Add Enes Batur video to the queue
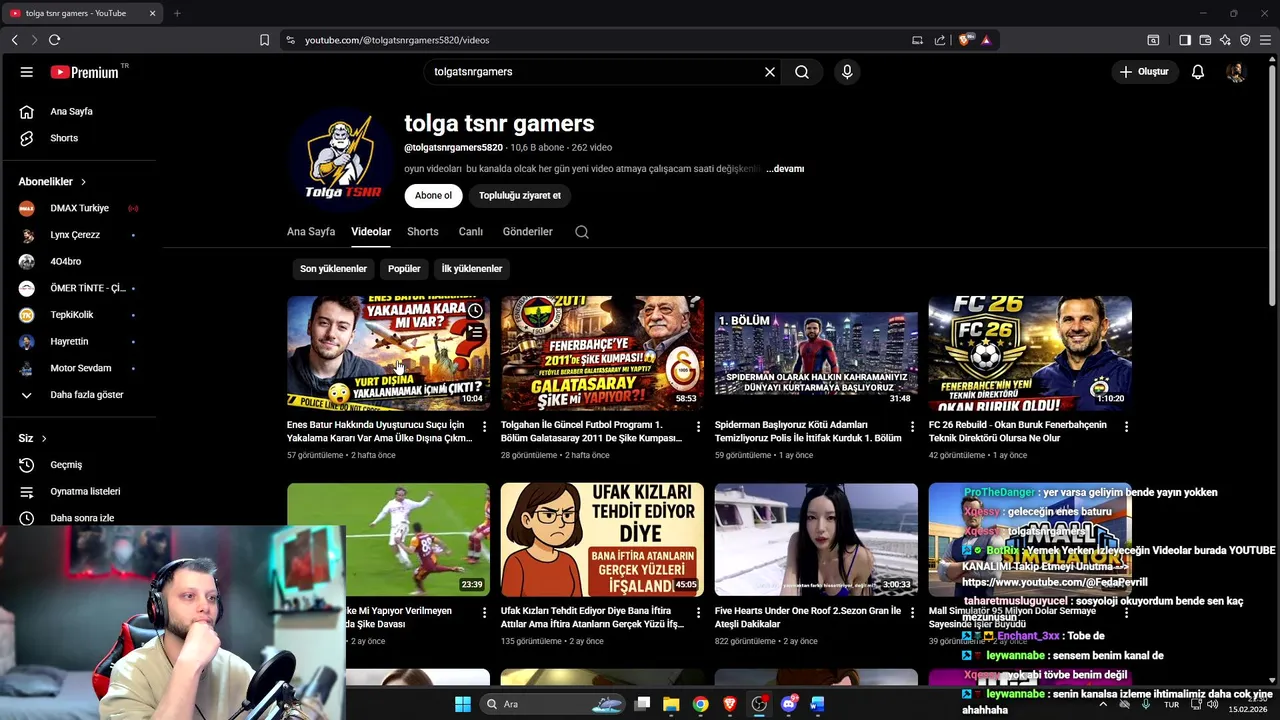The image size is (1280, 720). (x=475, y=333)
